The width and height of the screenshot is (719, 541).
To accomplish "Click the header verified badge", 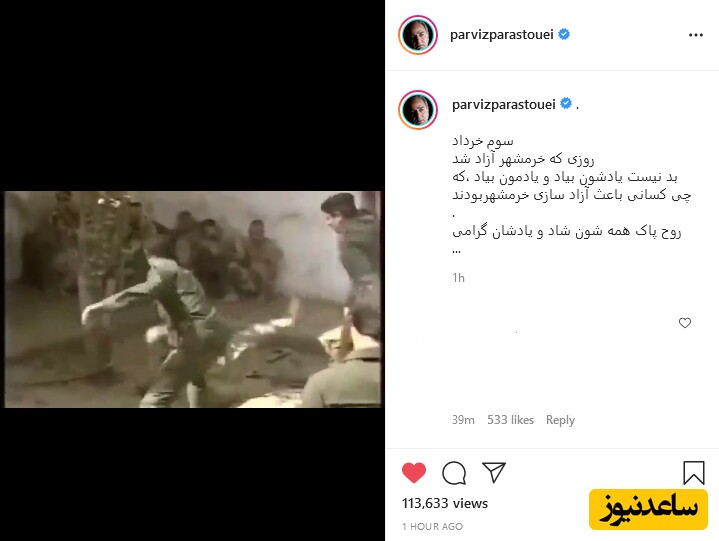I will tap(564, 34).
